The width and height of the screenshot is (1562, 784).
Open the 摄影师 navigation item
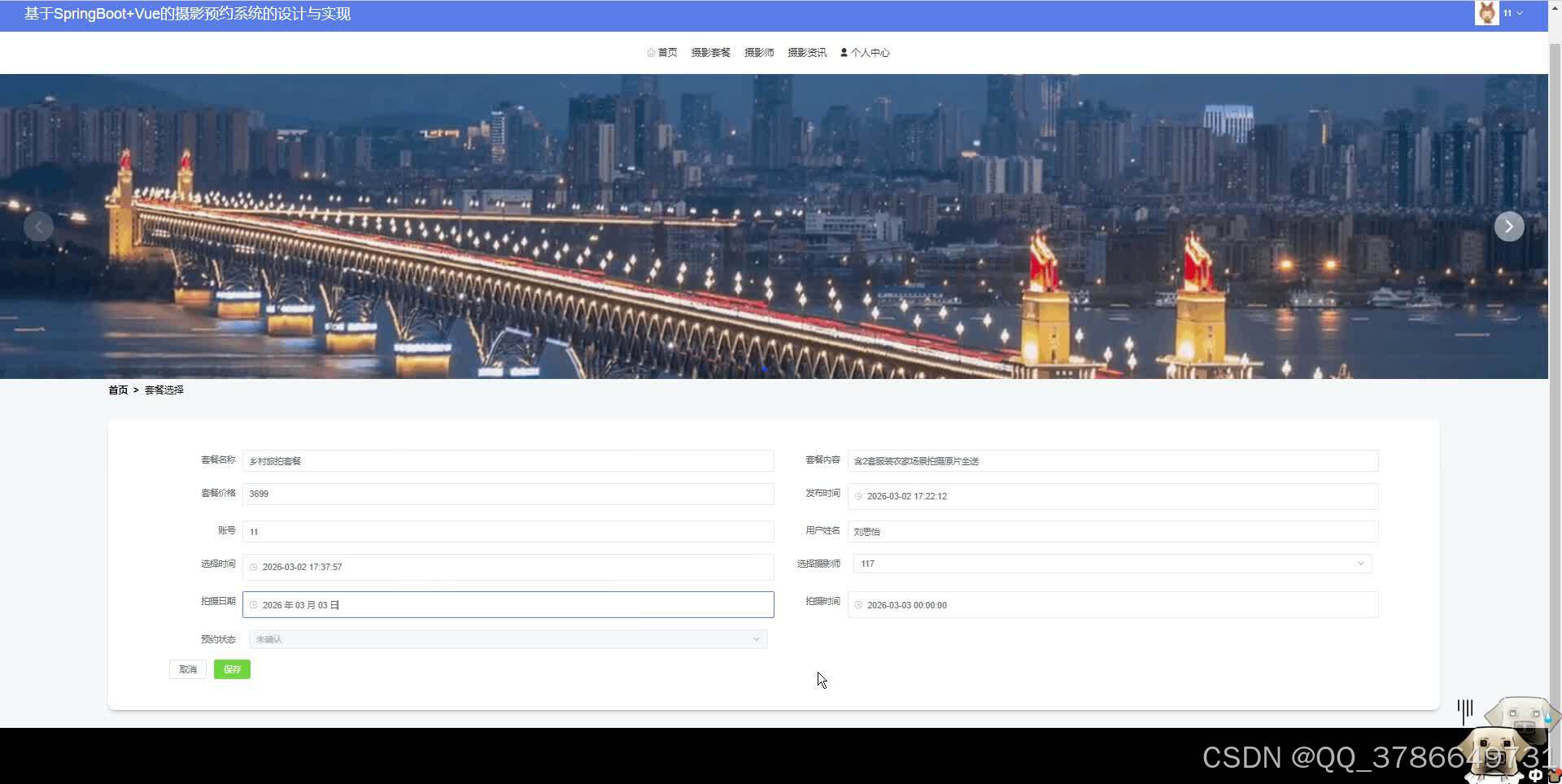click(759, 53)
